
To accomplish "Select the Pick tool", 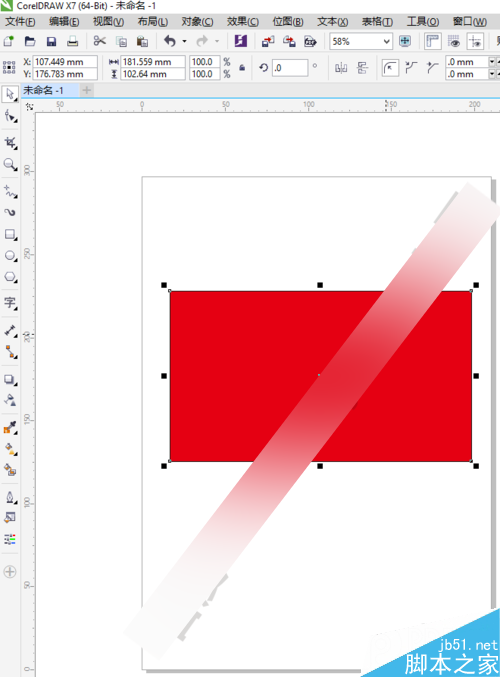I will pos(10,94).
